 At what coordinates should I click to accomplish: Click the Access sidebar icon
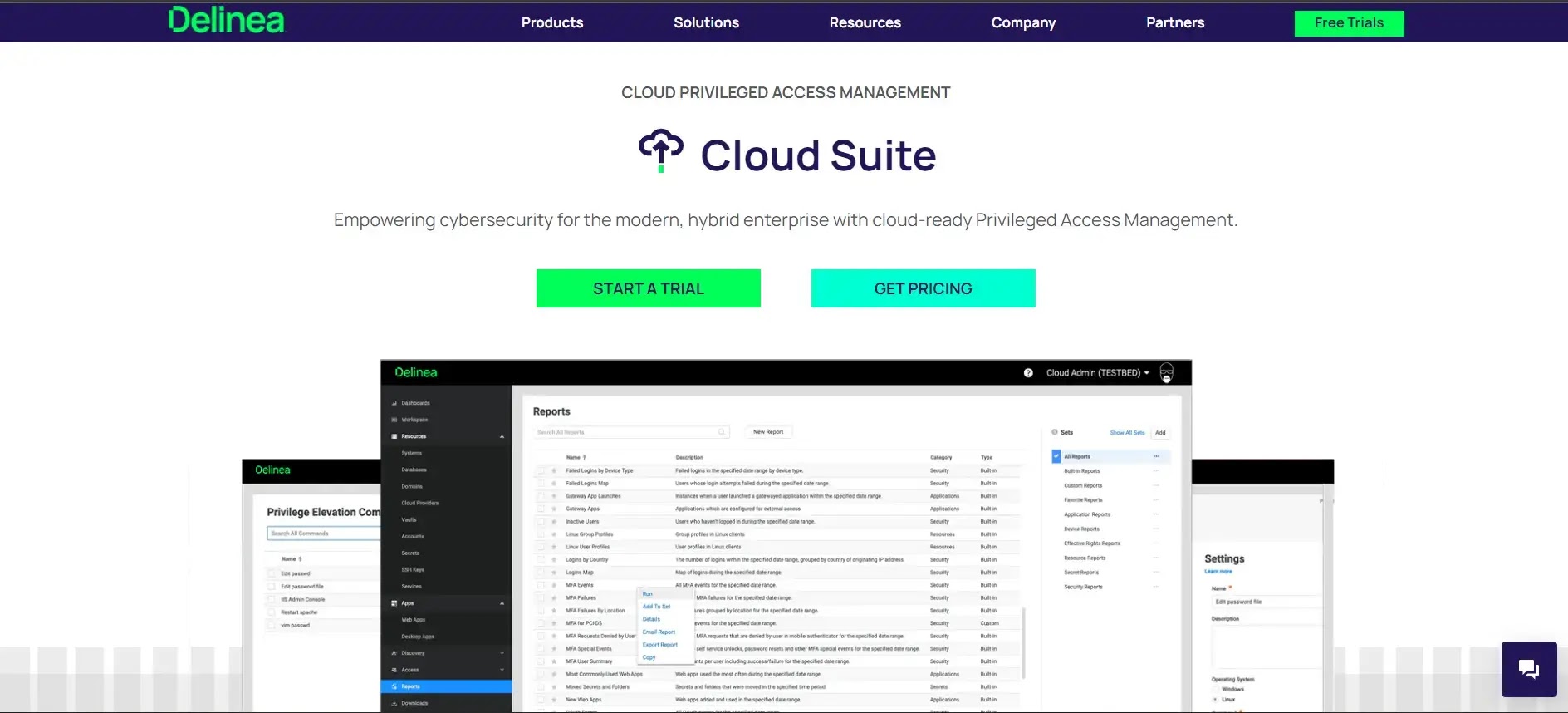(394, 670)
